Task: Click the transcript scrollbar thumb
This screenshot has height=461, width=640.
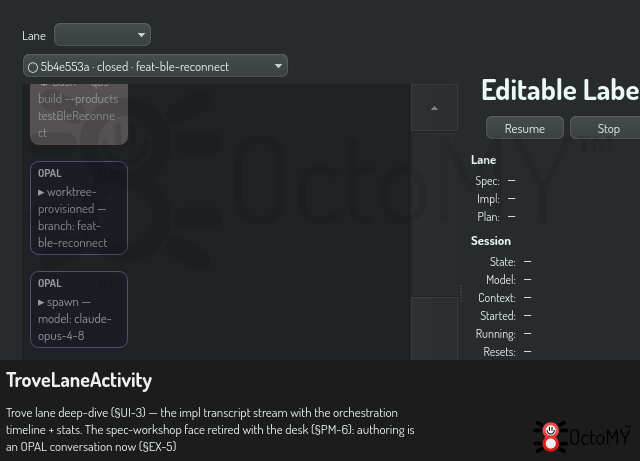Action: click(434, 328)
